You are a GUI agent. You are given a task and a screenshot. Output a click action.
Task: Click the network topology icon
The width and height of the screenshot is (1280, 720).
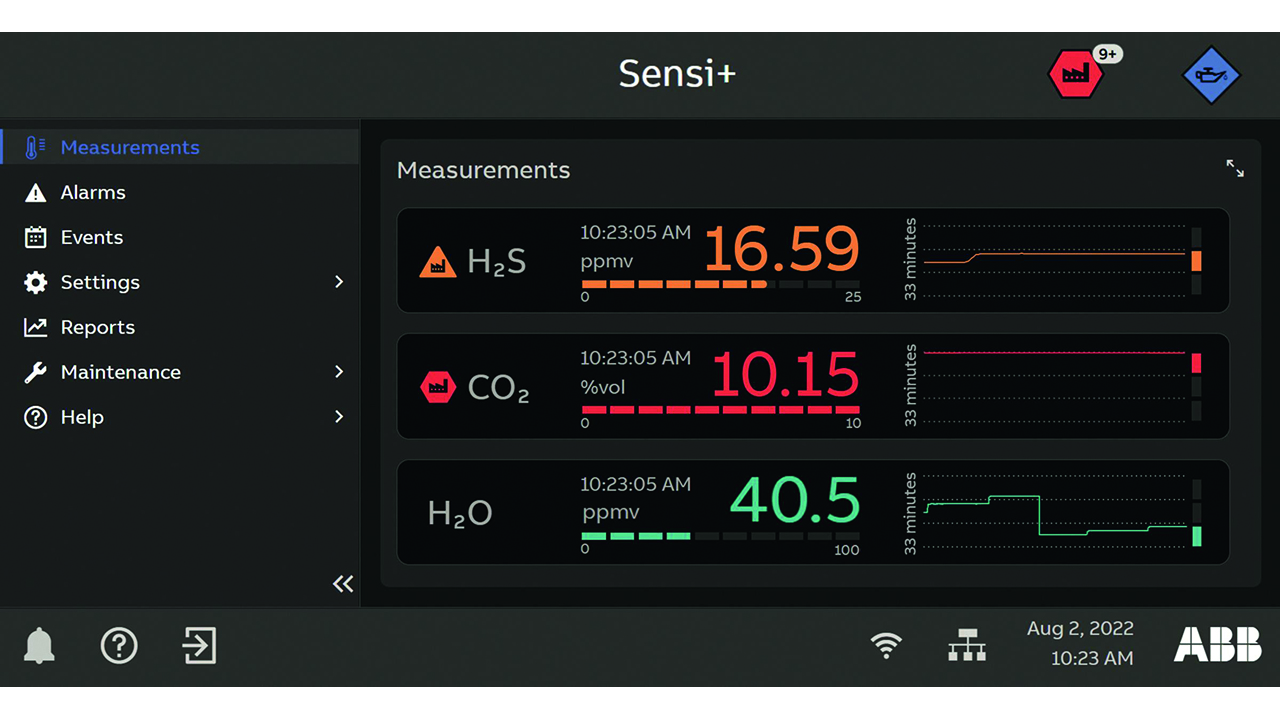967,646
